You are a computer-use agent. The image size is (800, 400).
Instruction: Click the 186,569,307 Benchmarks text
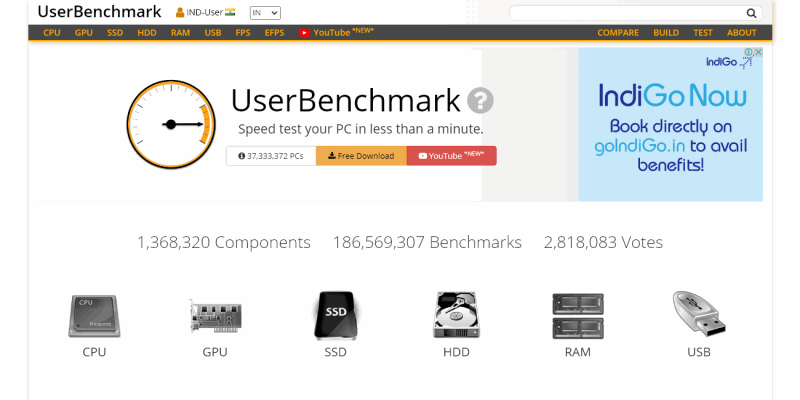pyautogui.click(x=427, y=242)
